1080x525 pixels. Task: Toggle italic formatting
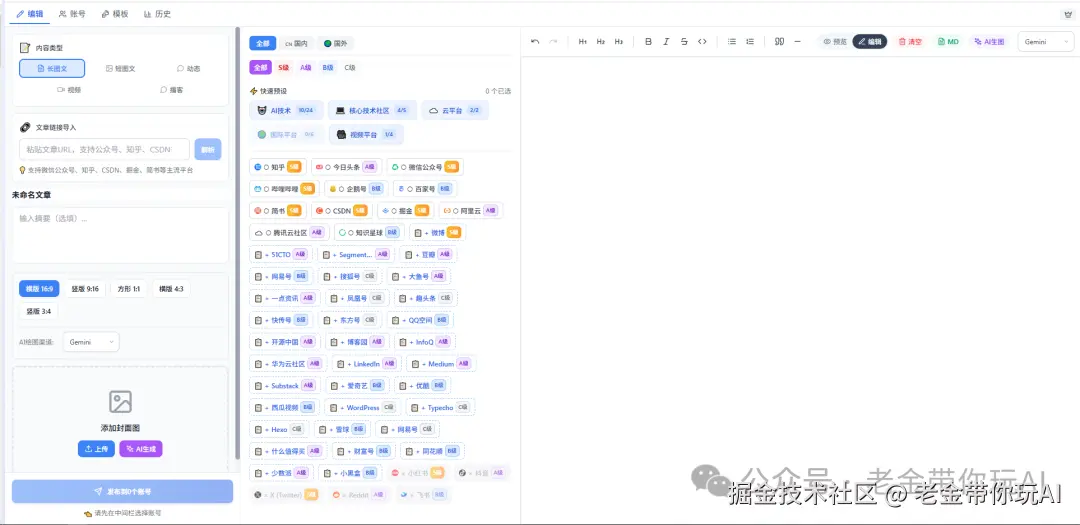click(666, 41)
